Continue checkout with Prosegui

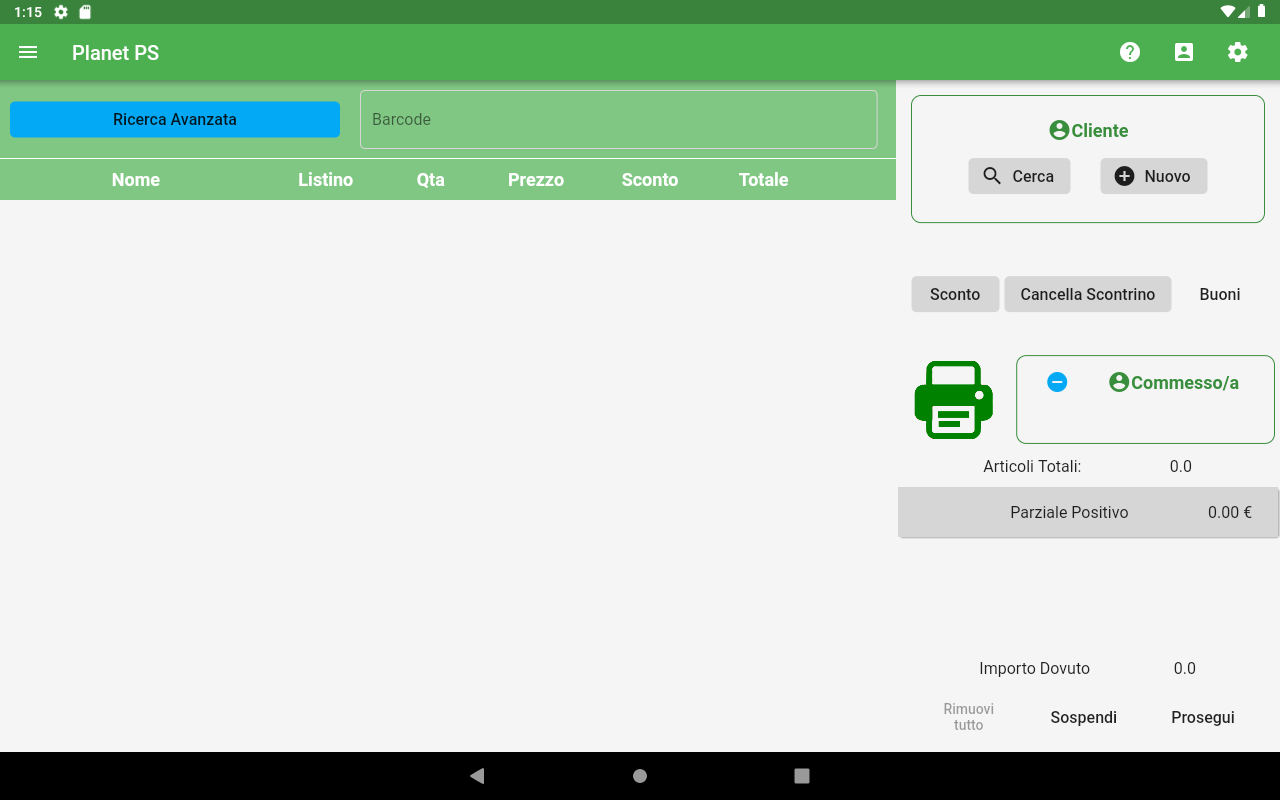(1203, 717)
